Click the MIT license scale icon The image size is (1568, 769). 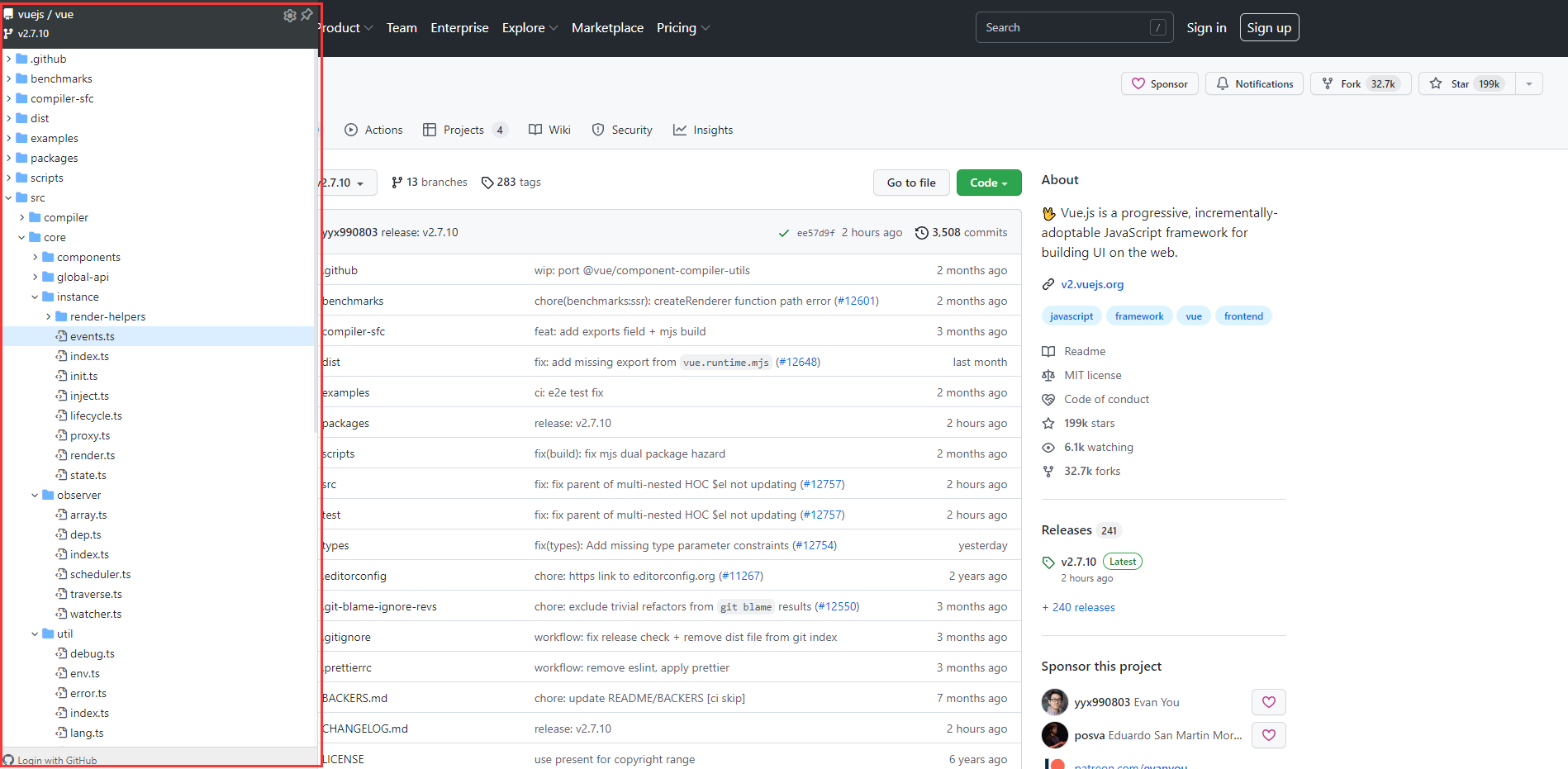1048,375
